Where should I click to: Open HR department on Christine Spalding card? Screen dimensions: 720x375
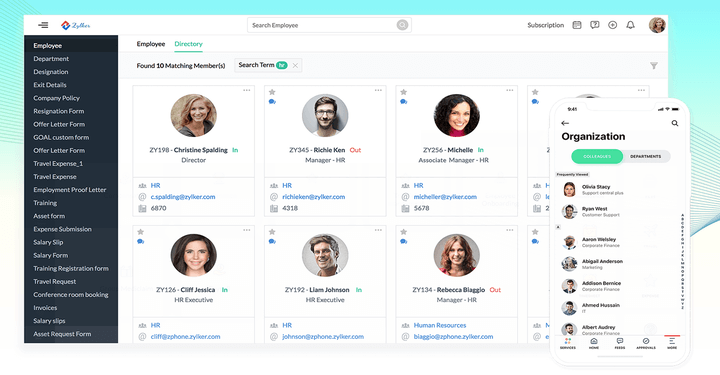(156, 185)
